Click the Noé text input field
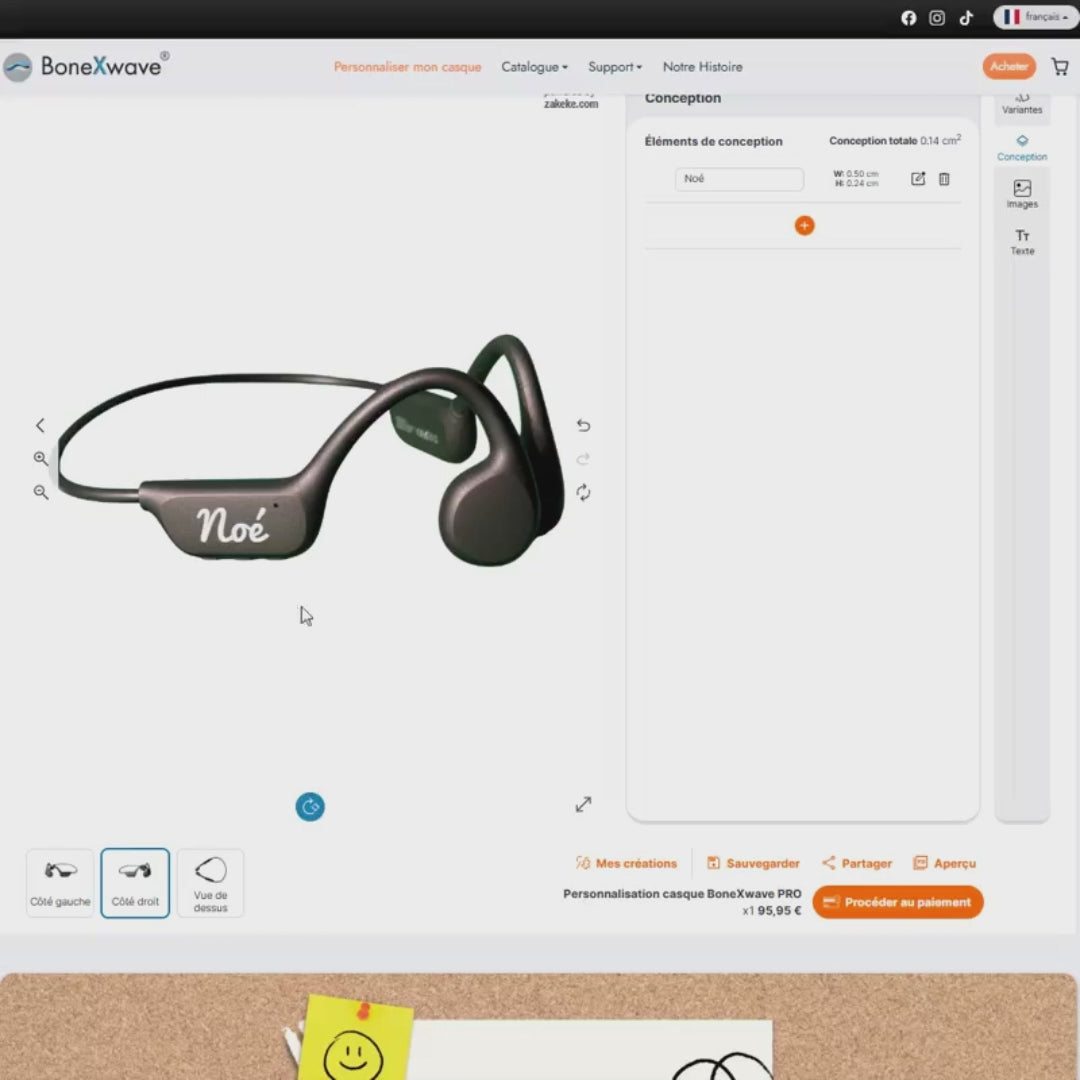This screenshot has width=1080, height=1080. (739, 179)
